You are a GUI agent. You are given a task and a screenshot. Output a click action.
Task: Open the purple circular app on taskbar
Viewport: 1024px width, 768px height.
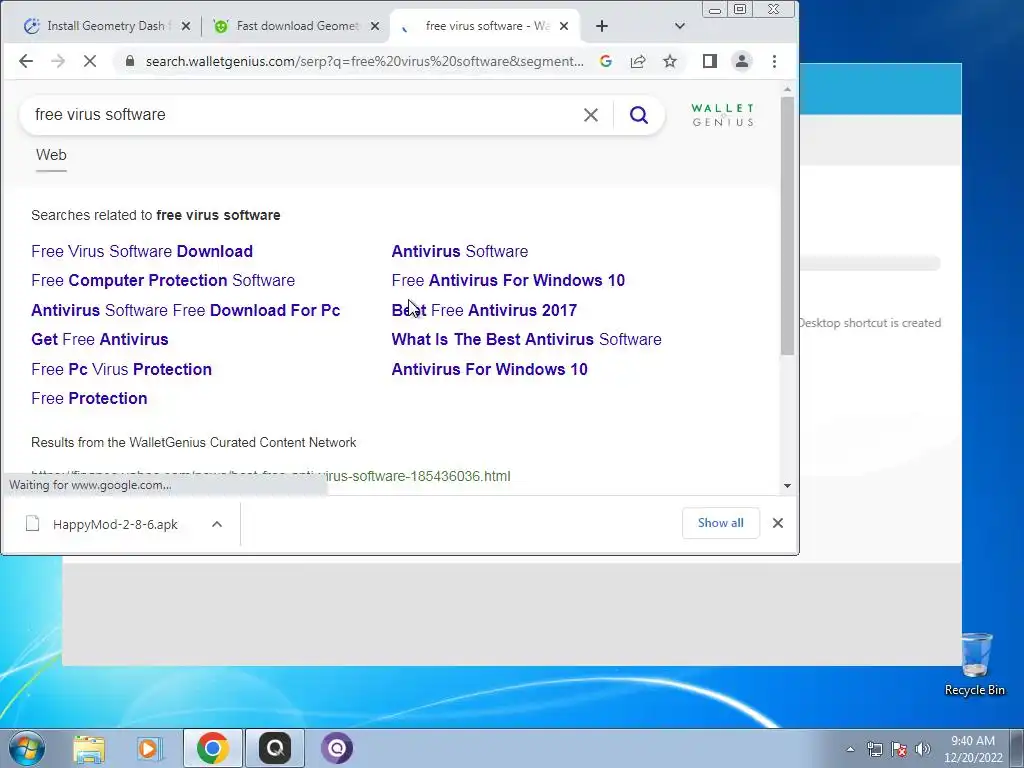(x=336, y=749)
